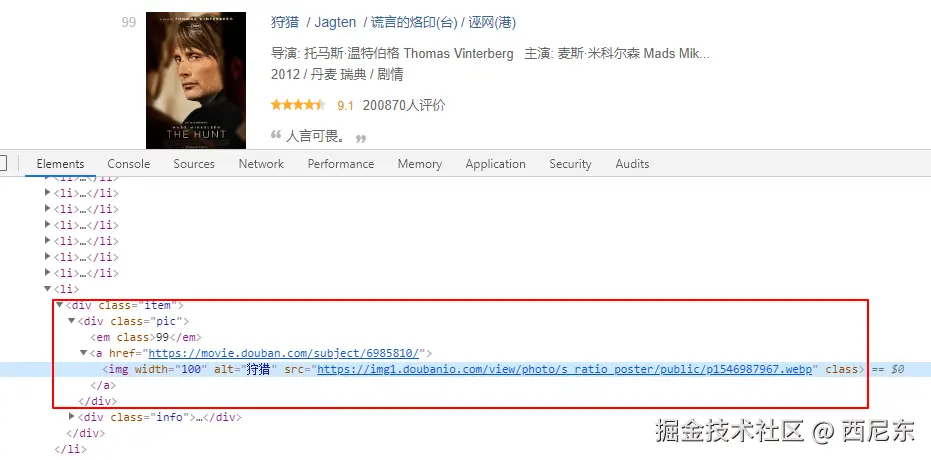Open the img1.doubanio.com poster src link
Screen dimensions: 931x460
[565, 369]
